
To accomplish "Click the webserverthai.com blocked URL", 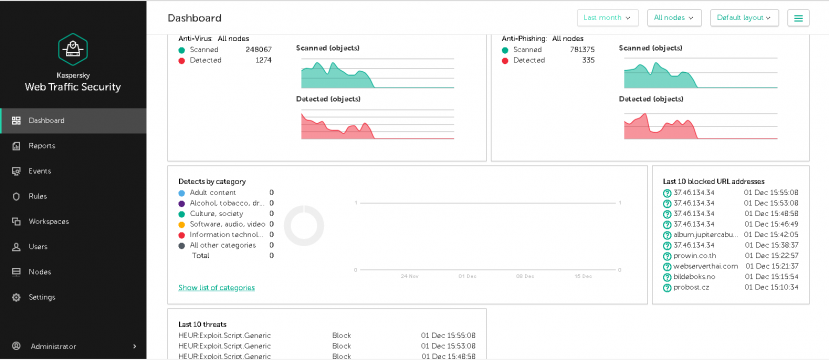I will coord(705,267).
